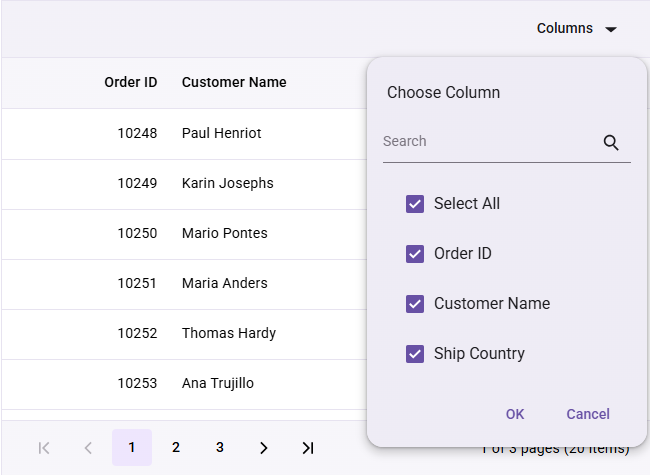Uncheck the Ship Country column checkbox
This screenshot has width=650, height=475.
coord(415,354)
